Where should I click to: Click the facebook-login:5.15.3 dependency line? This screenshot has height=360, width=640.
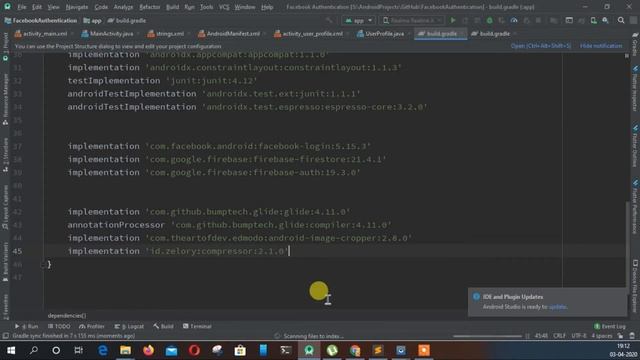220,146
